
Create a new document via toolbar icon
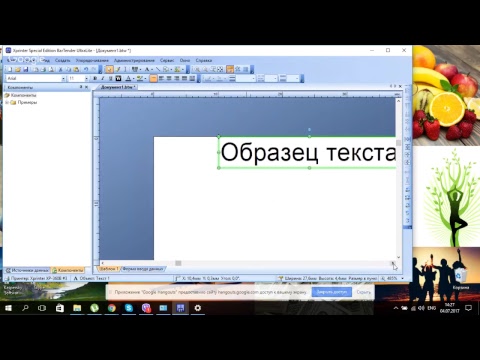click(x=10, y=69)
